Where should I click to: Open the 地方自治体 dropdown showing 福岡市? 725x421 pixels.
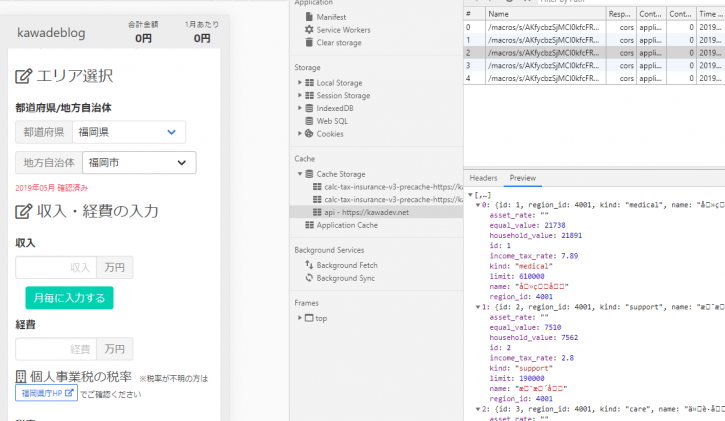click(x=139, y=163)
